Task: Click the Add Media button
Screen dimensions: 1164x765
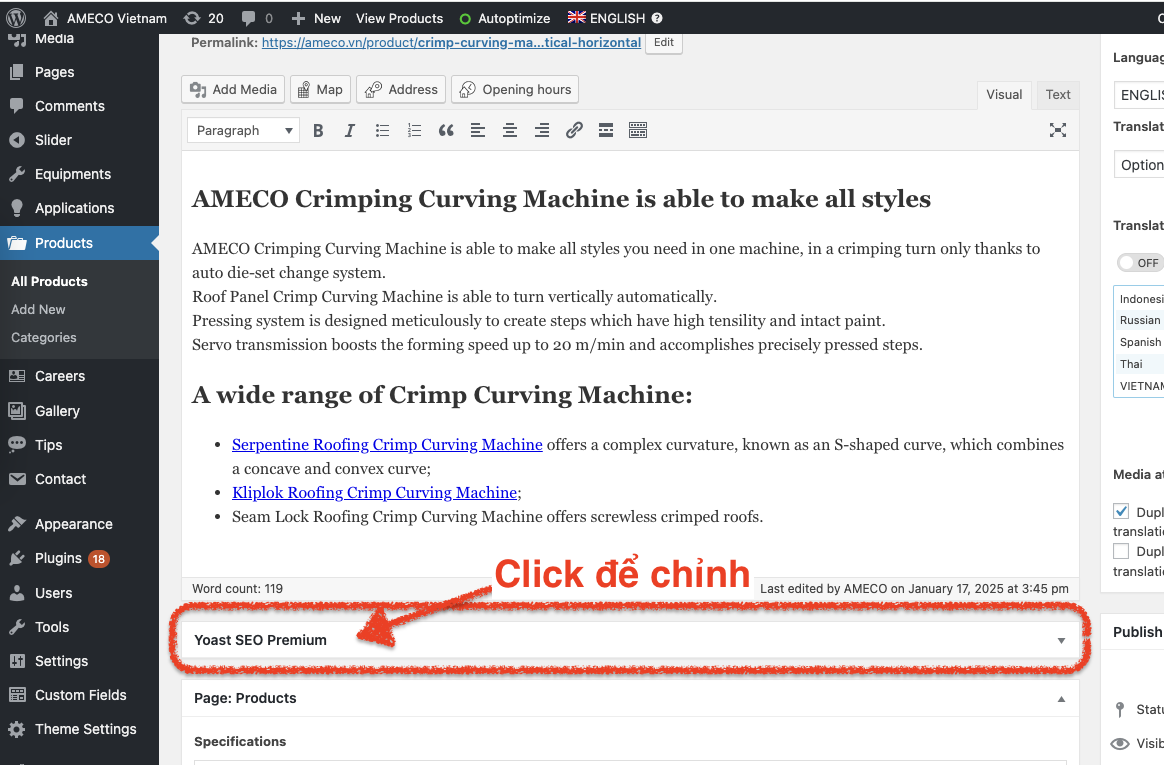Action: [234, 89]
